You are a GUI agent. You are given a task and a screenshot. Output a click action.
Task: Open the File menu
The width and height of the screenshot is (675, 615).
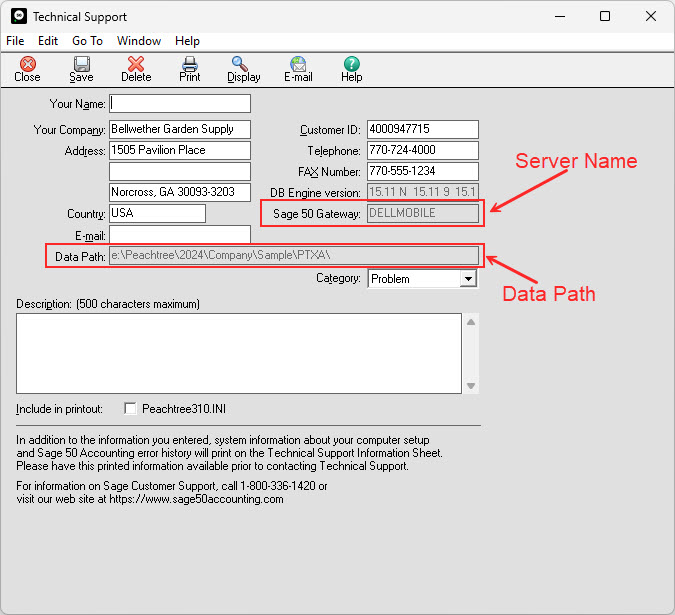tap(15, 41)
